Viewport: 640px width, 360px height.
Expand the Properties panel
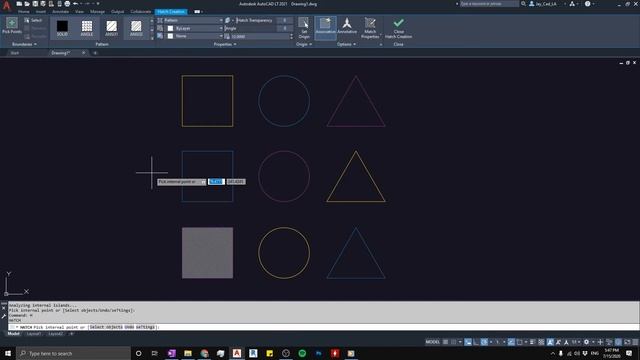225,44
